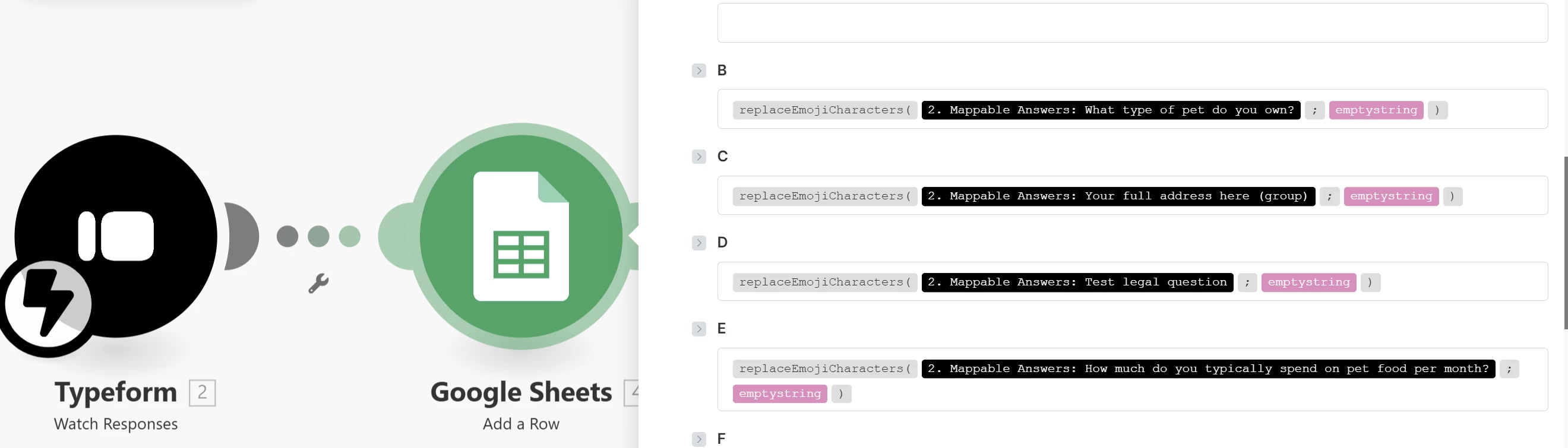Select replaceEmojiCharacters( pill in field B
The width and height of the screenshot is (1568, 448).
click(x=825, y=110)
